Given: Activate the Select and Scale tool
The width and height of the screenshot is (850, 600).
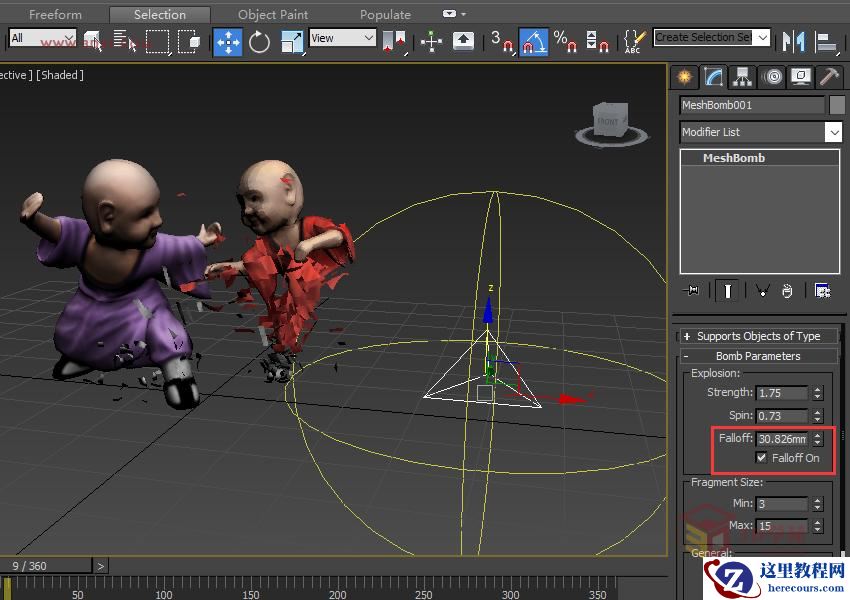Looking at the screenshot, I should (292, 41).
